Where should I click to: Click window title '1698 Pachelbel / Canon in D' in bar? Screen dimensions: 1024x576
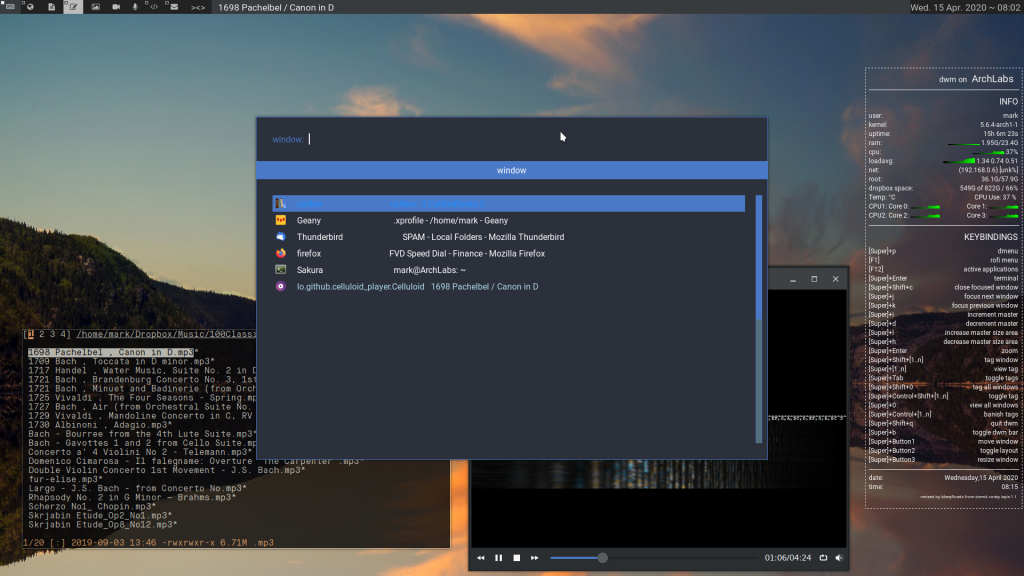(276, 8)
